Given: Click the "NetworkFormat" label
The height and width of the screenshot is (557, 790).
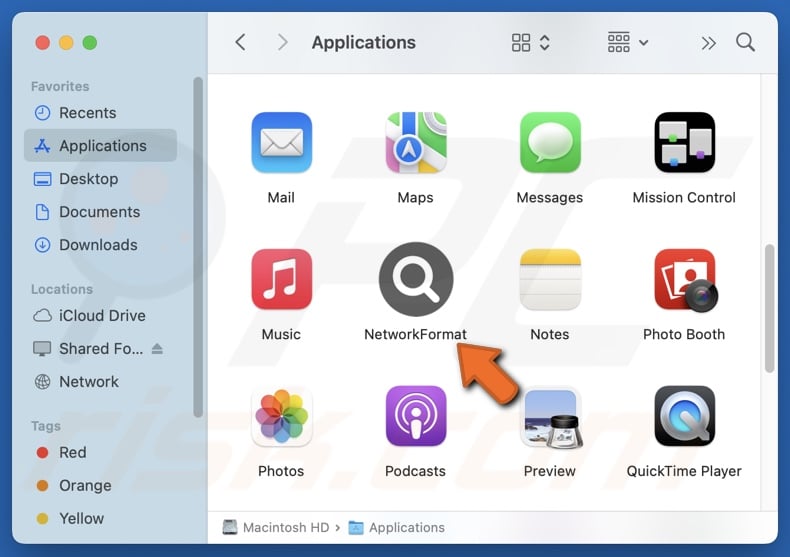Looking at the screenshot, I should (416, 334).
